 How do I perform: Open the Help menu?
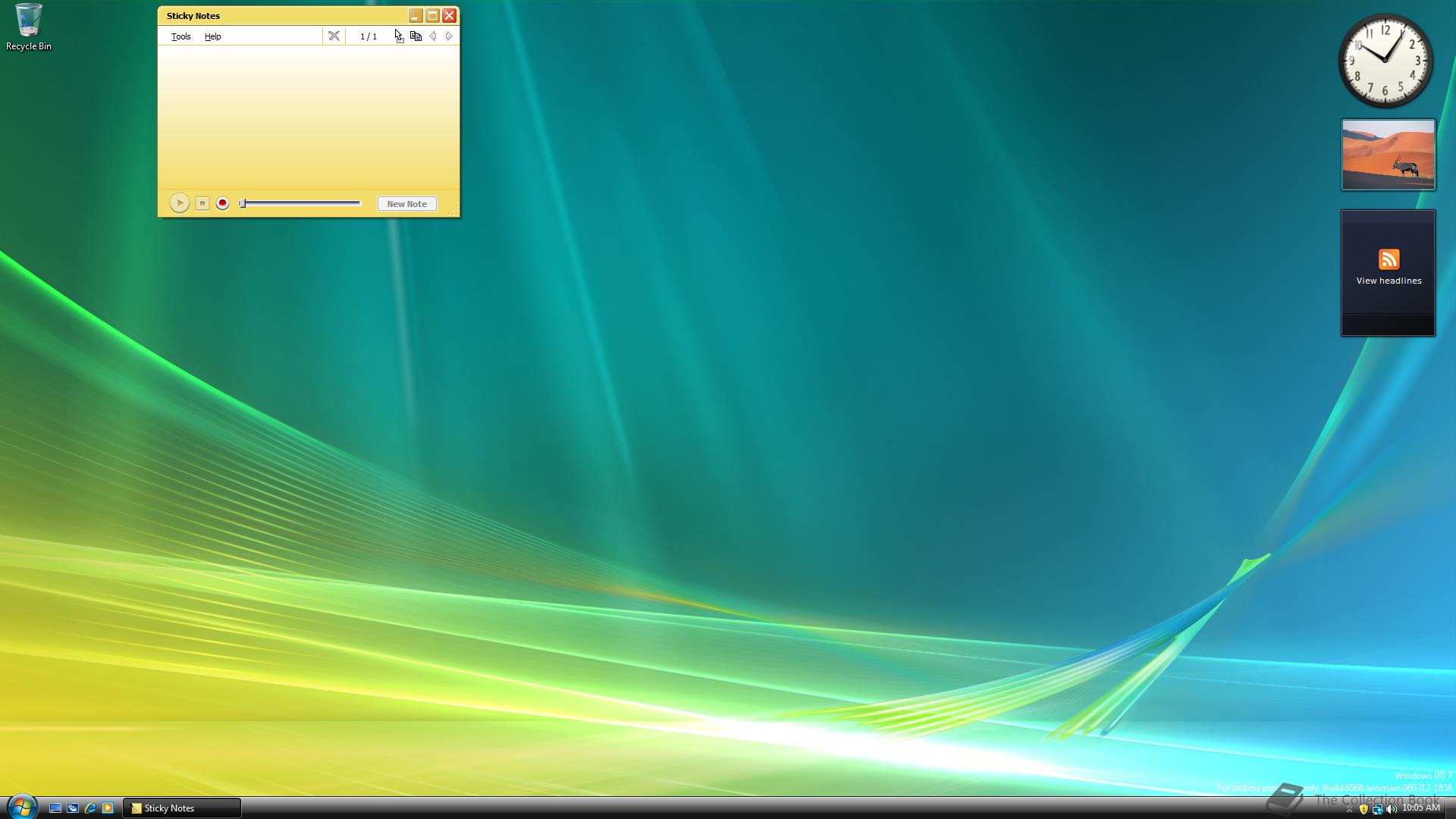click(x=212, y=36)
